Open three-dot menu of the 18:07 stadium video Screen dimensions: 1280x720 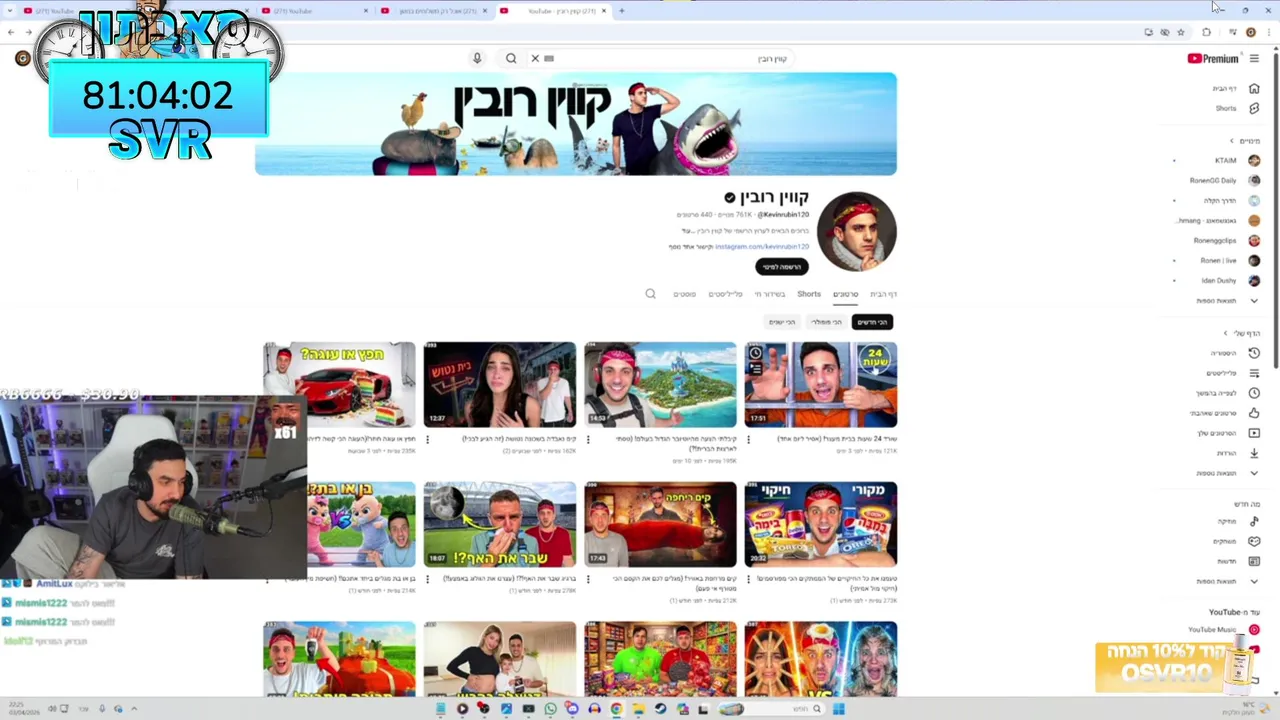pos(428,579)
